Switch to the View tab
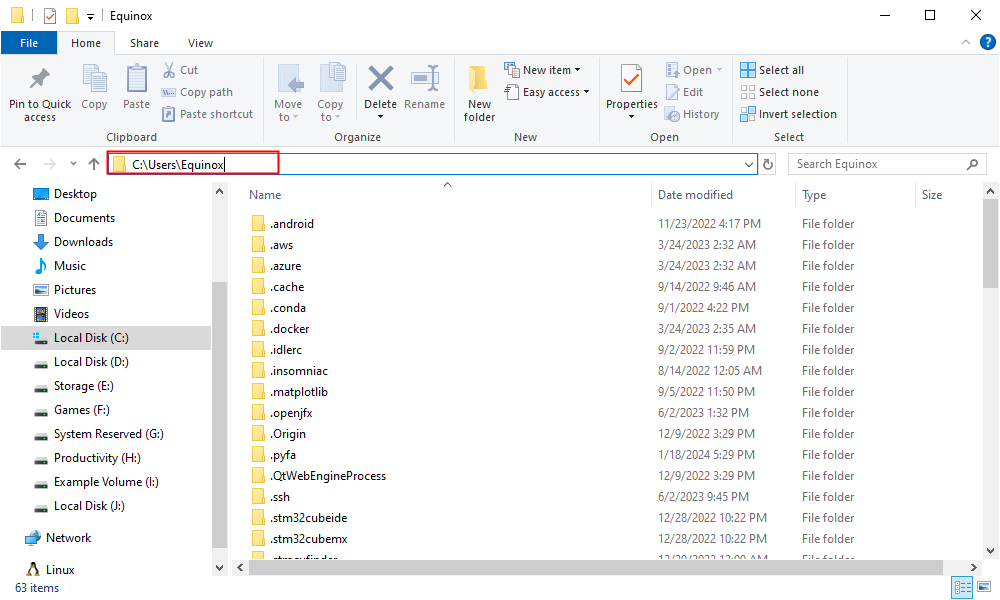 click(200, 43)
